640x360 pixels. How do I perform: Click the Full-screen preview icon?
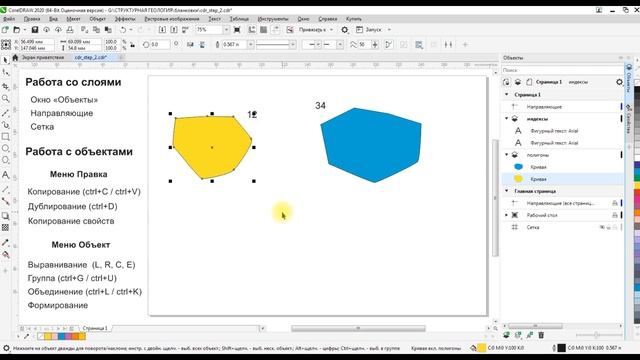(237, 30)
